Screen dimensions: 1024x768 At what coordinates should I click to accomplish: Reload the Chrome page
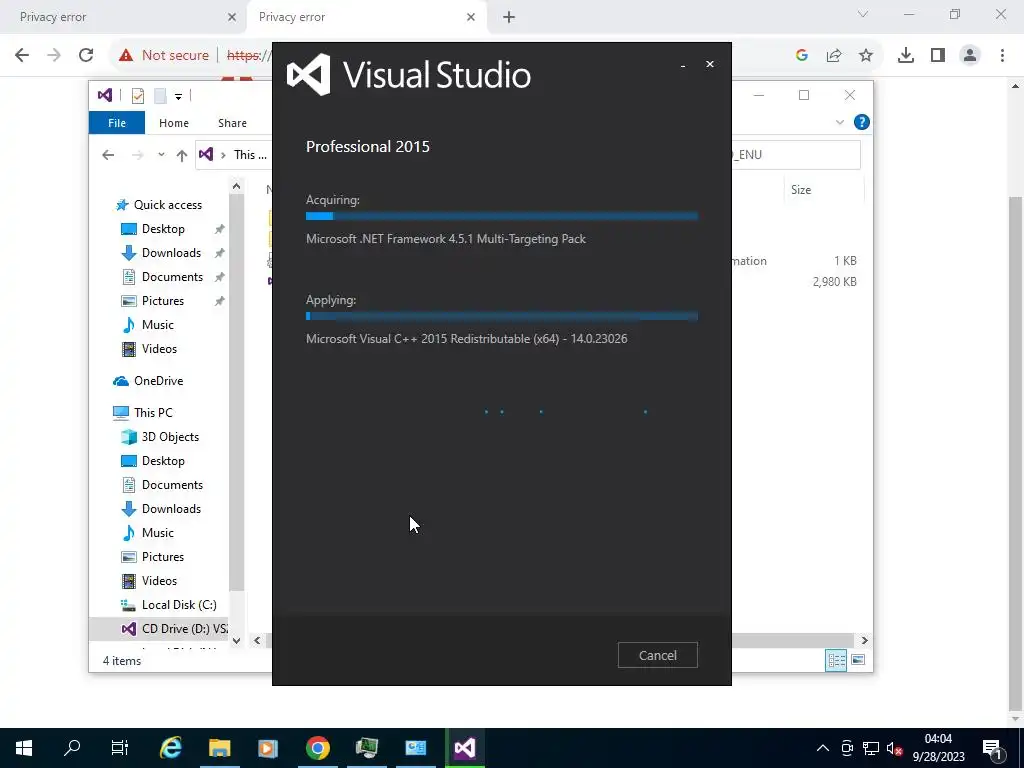(x=86, y=55)
